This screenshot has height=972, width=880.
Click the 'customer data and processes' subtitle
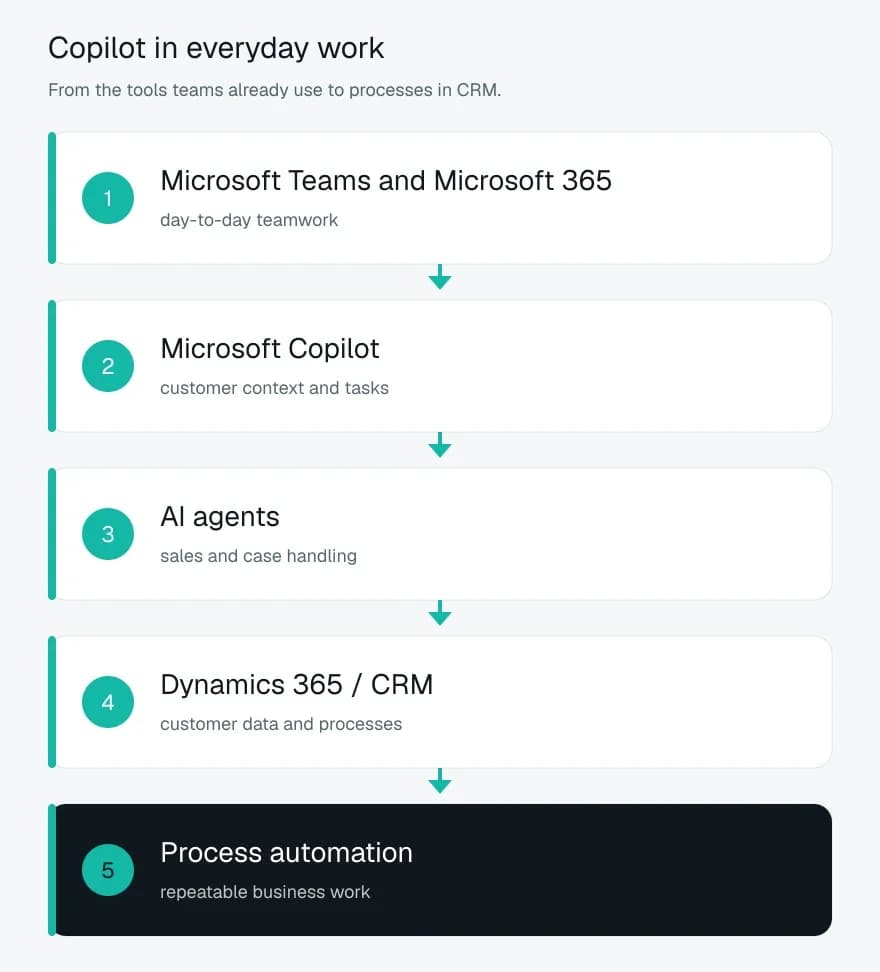(x=281, y=724)
